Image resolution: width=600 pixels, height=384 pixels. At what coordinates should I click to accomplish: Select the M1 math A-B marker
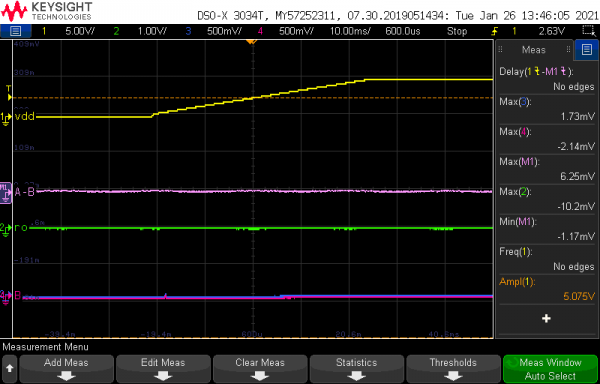coord(5,191)
